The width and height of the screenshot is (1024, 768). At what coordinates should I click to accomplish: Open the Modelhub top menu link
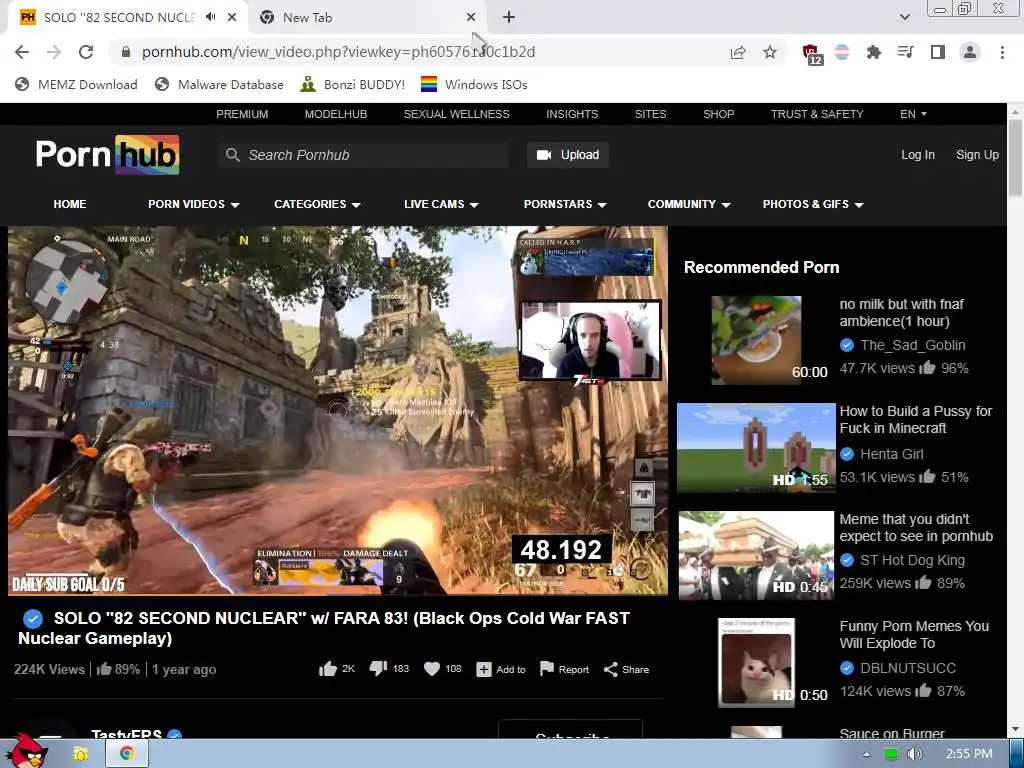pos(336,114)
